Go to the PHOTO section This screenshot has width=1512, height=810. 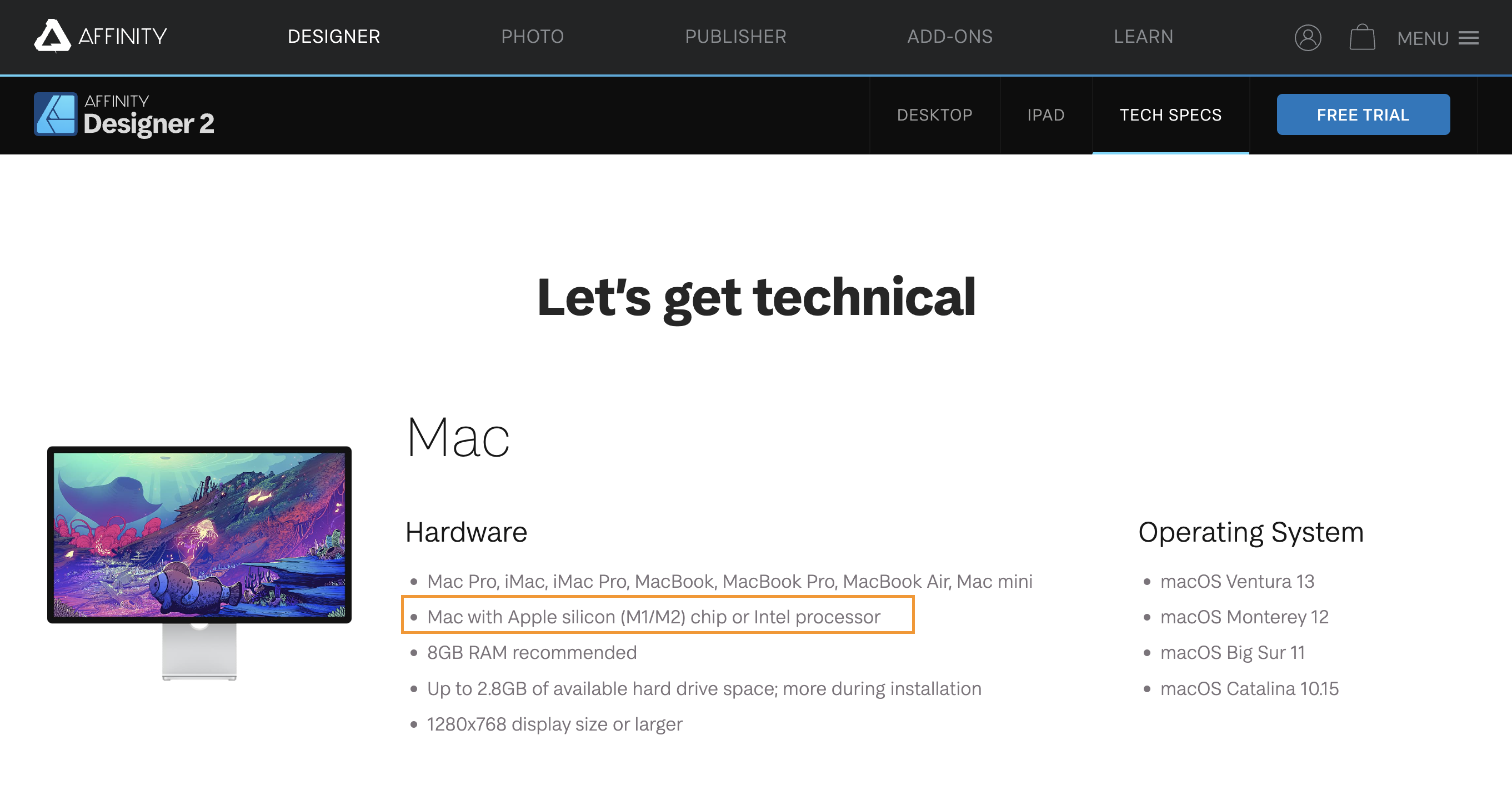pyautogui.click(x=532, y=37)
